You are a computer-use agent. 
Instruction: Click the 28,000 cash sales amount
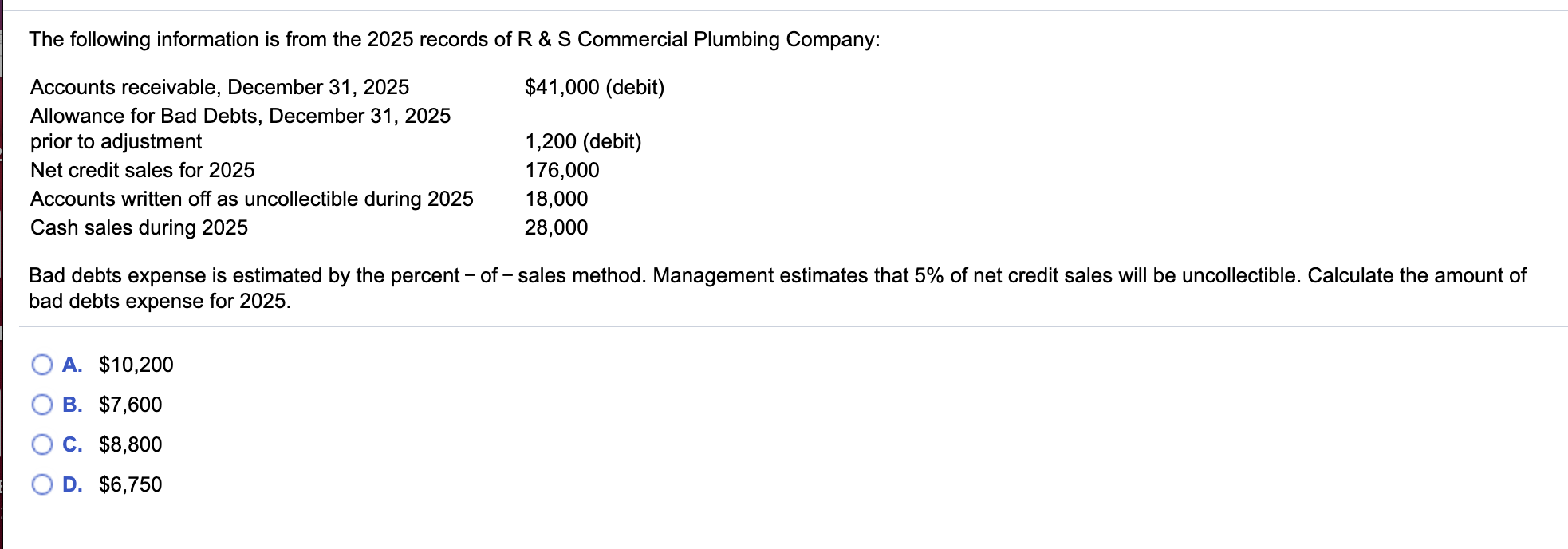[557, 227]
